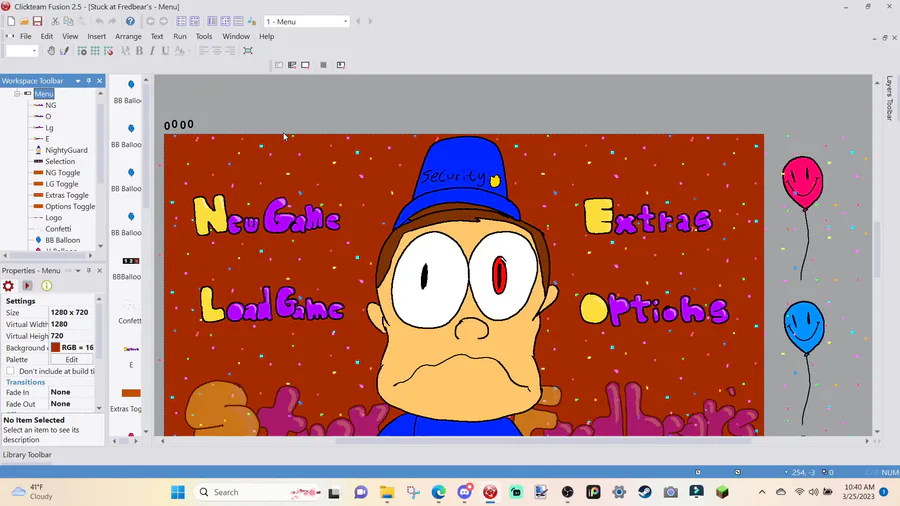
Task: Toggle italic formatting
Action: [x=152, y=50]
